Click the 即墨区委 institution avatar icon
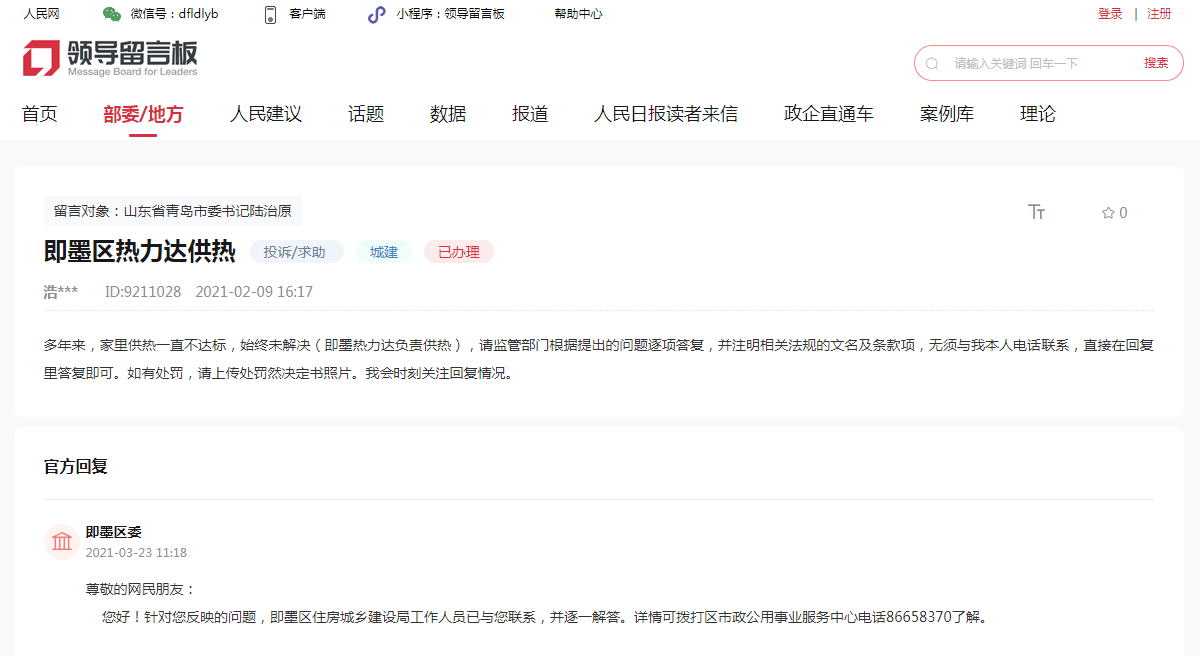 click(62, 542)
